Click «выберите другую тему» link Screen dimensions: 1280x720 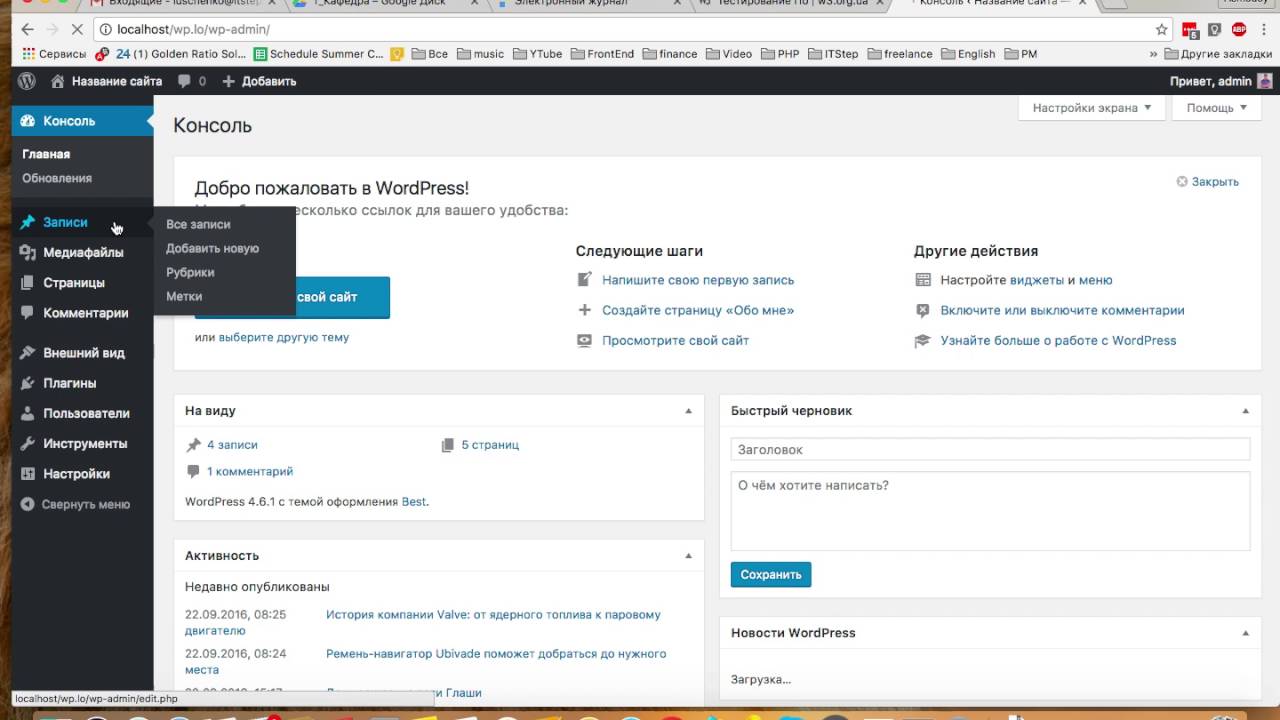click(x=284, y=338)
